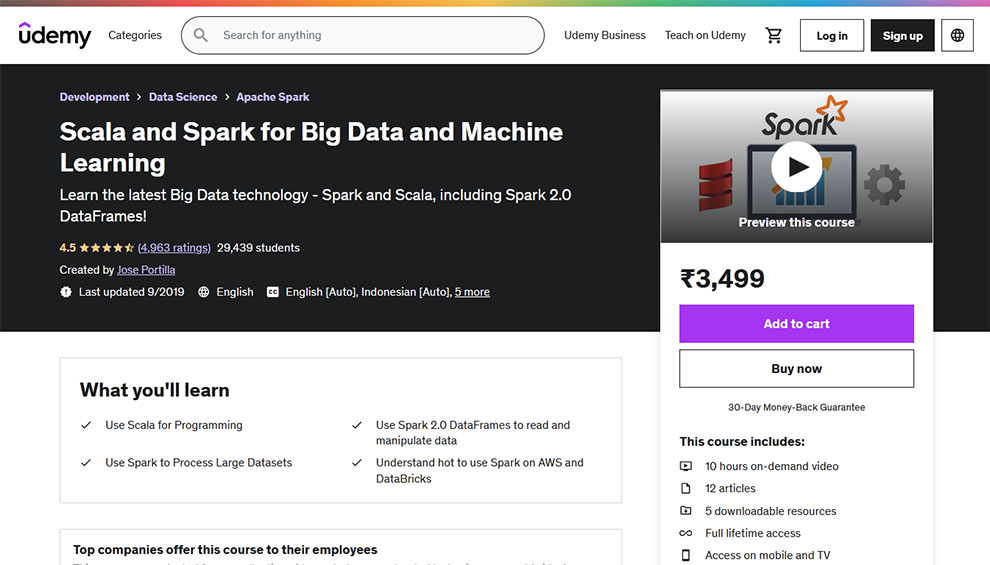The height and width of the screenshot is (565, 990).
Task: Click the course title heading
Action: click(x=311, y=147)
